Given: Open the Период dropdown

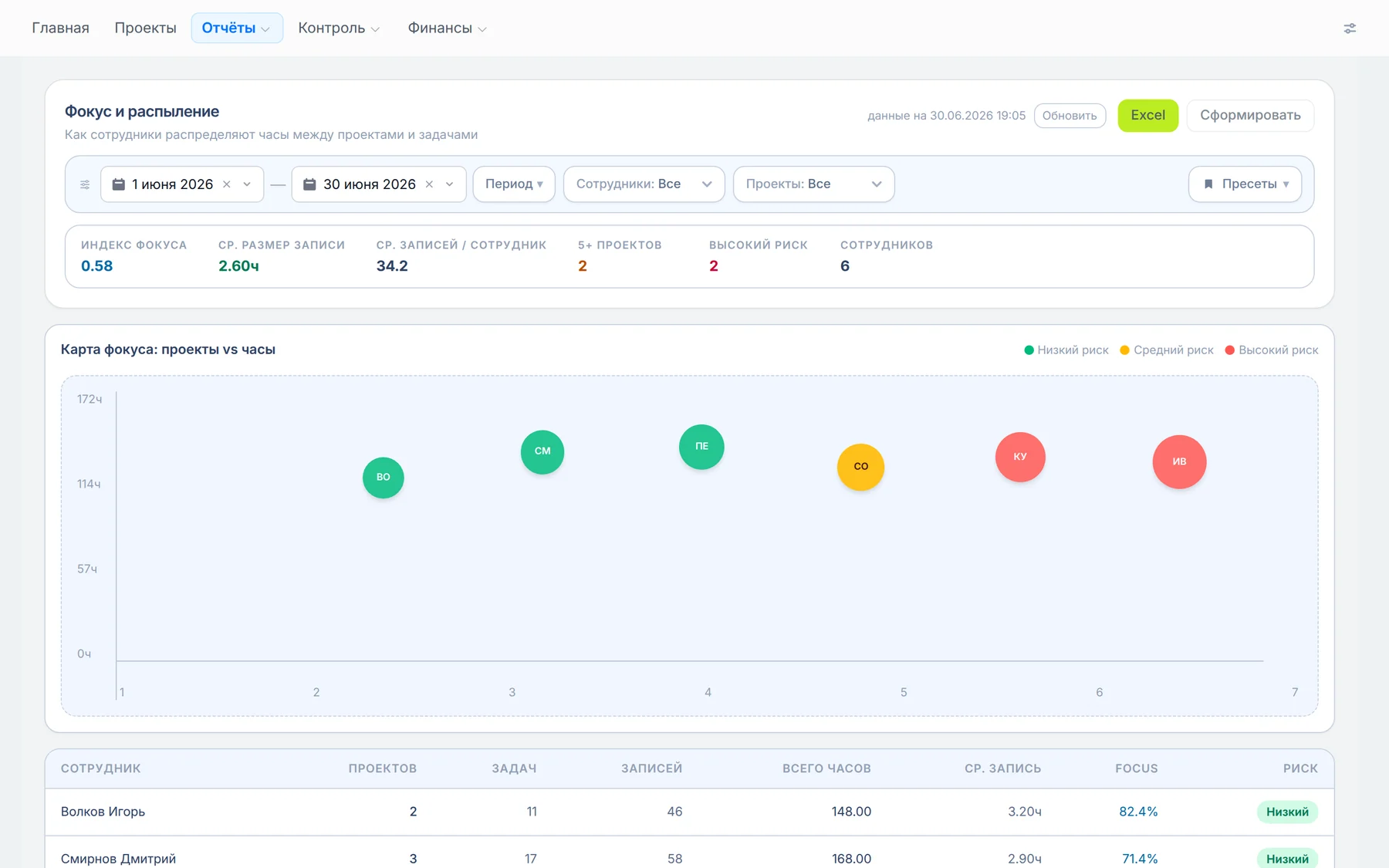Looking at the screenshot, I should click(514, 184).
